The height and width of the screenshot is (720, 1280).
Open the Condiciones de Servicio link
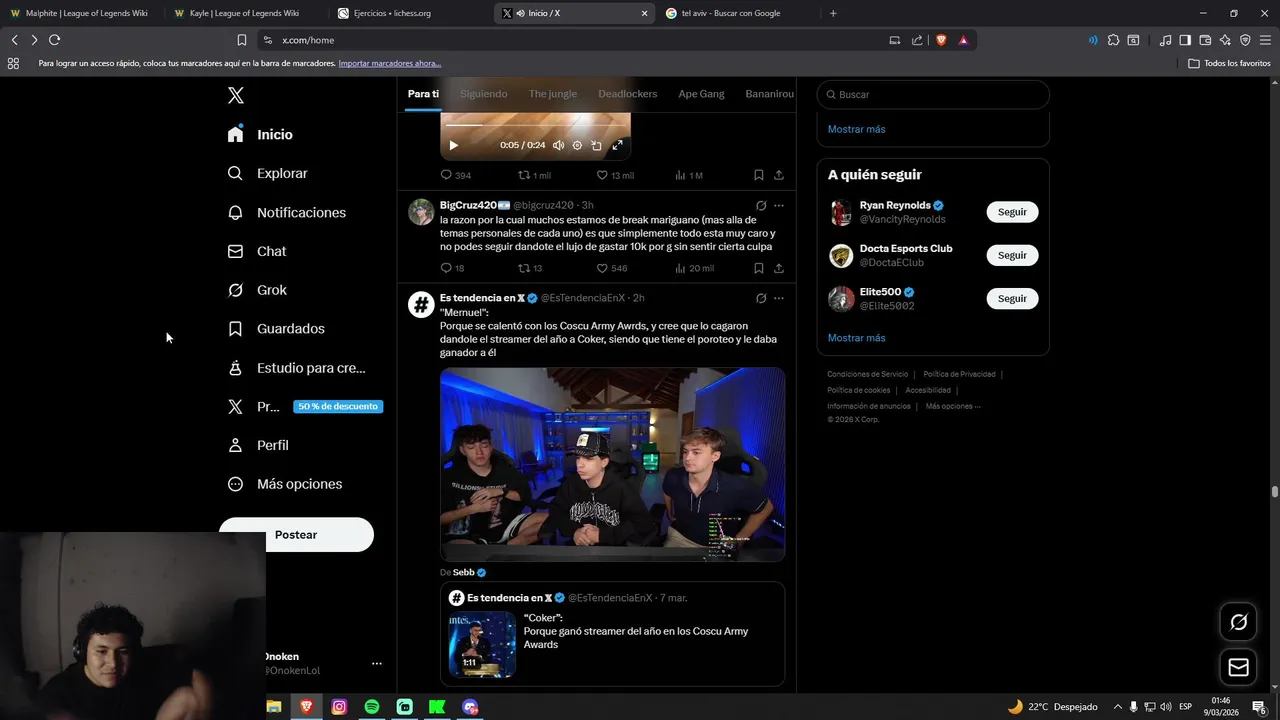(x=867, y=374)
